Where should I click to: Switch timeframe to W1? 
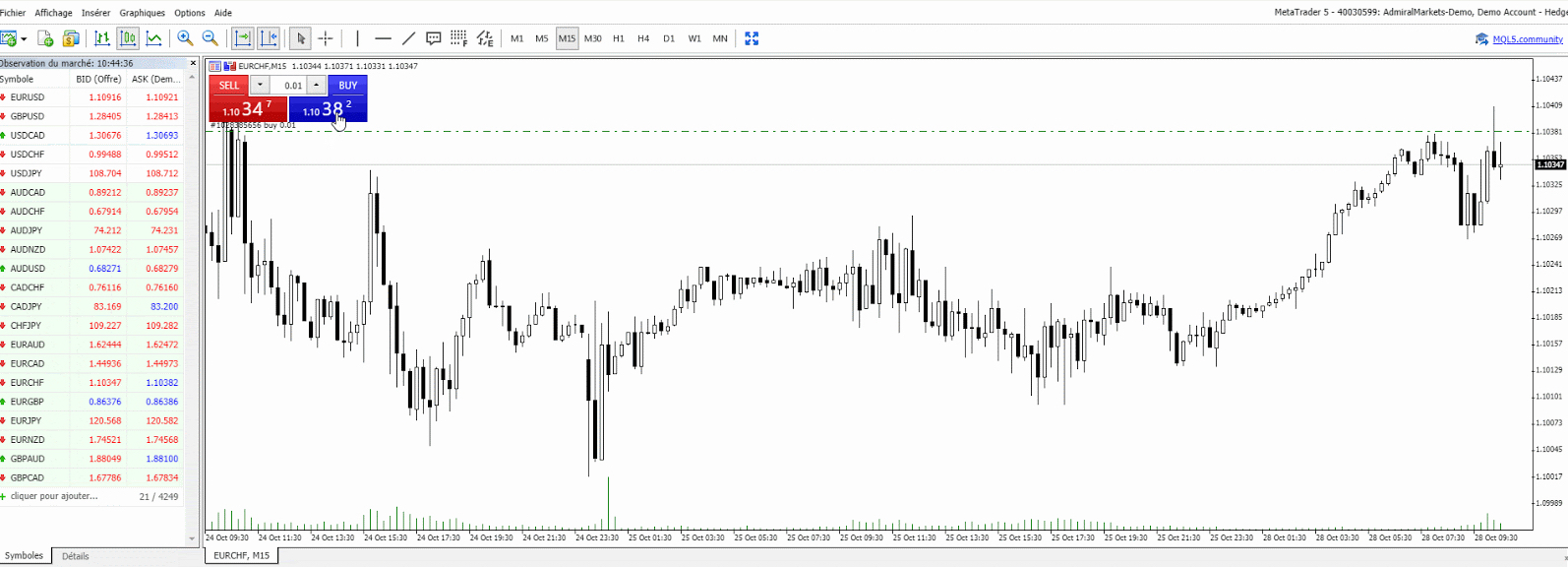(694, 38)
